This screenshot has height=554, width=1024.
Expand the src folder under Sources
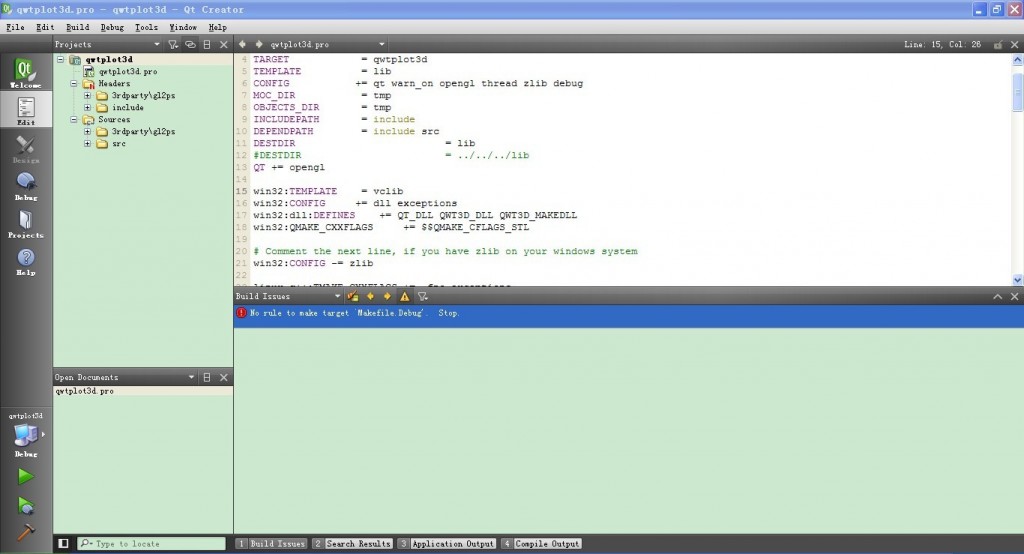click(88, 144)
